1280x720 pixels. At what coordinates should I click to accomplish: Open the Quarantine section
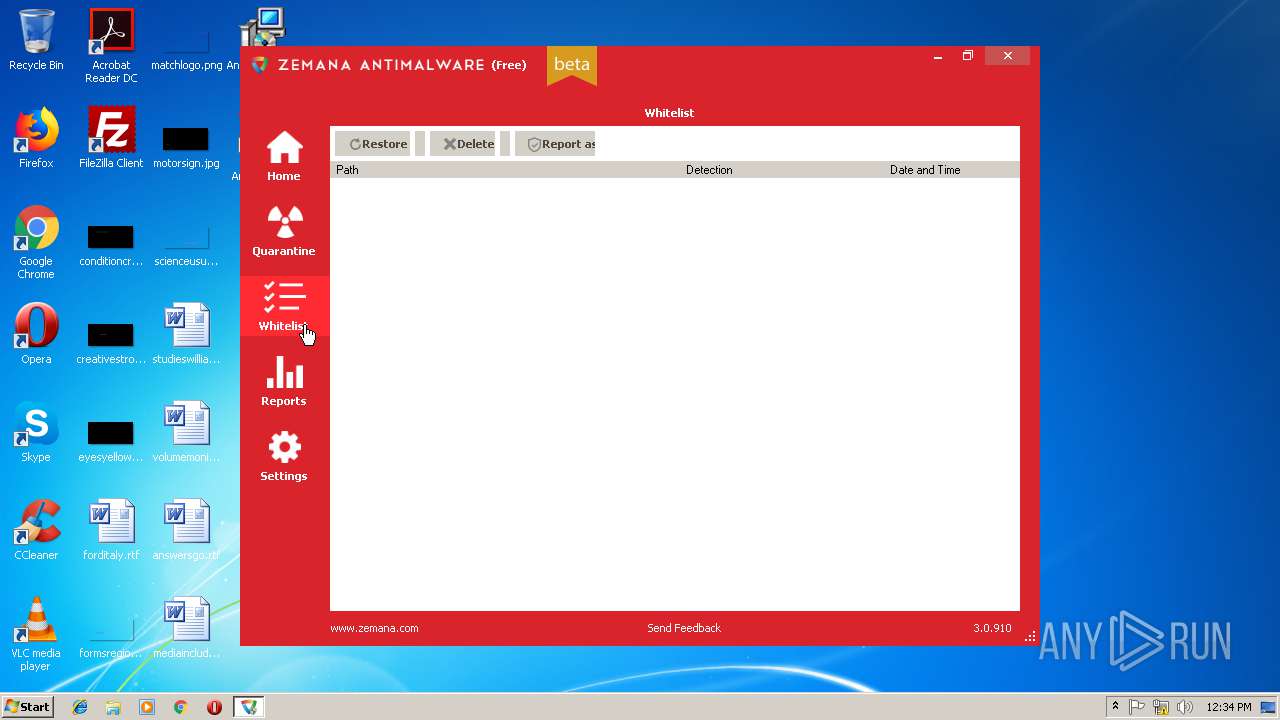tap(284, 231)
